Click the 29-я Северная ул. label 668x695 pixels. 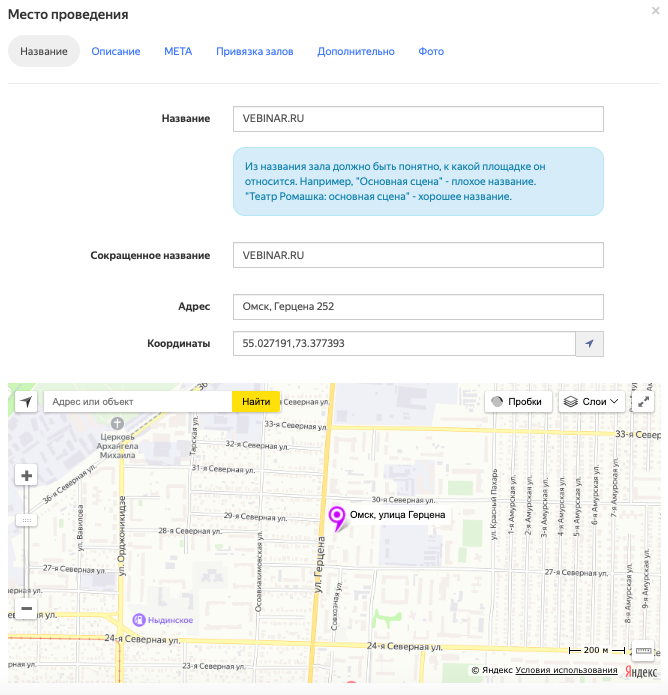coord(255,517)
